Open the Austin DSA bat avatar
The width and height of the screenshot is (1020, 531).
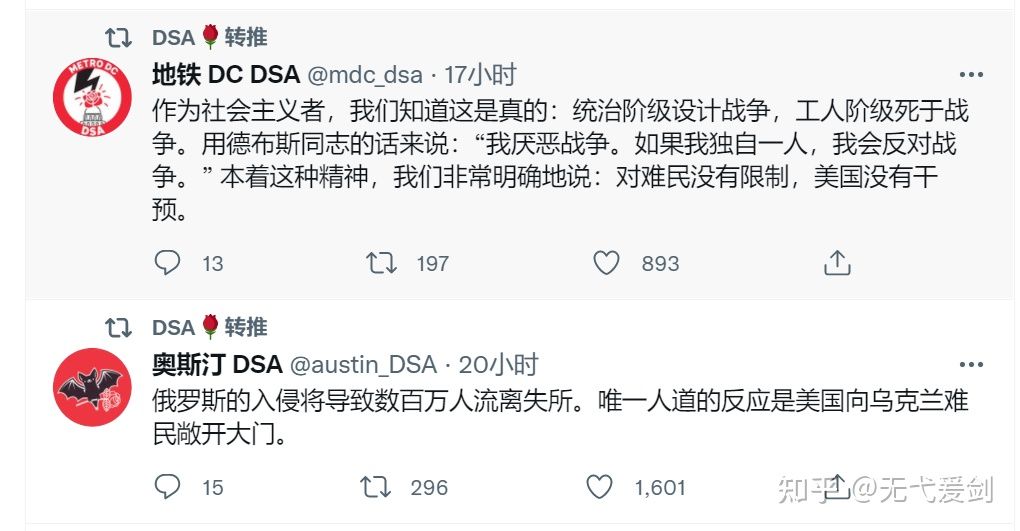92,388
